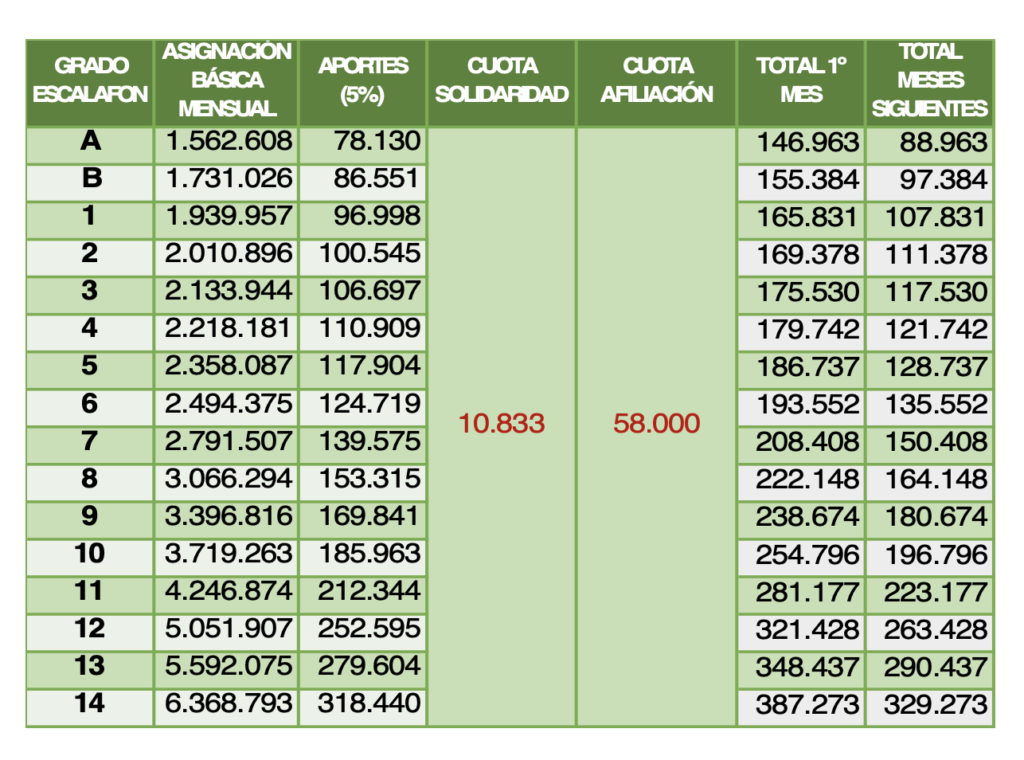This screenshot has height=760, width=1024.
Task: Click the CUOTA AFILIACIÓN header cell
Action: click(x=657, y=80)
